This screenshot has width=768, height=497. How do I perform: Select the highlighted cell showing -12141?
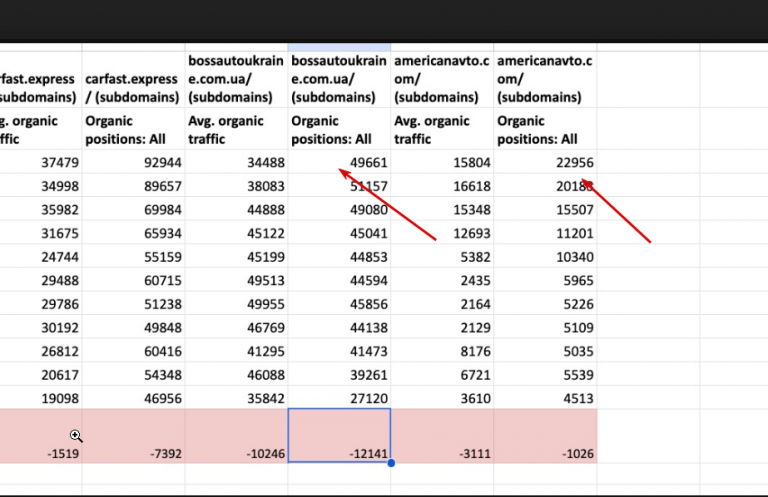click(339, 435)
